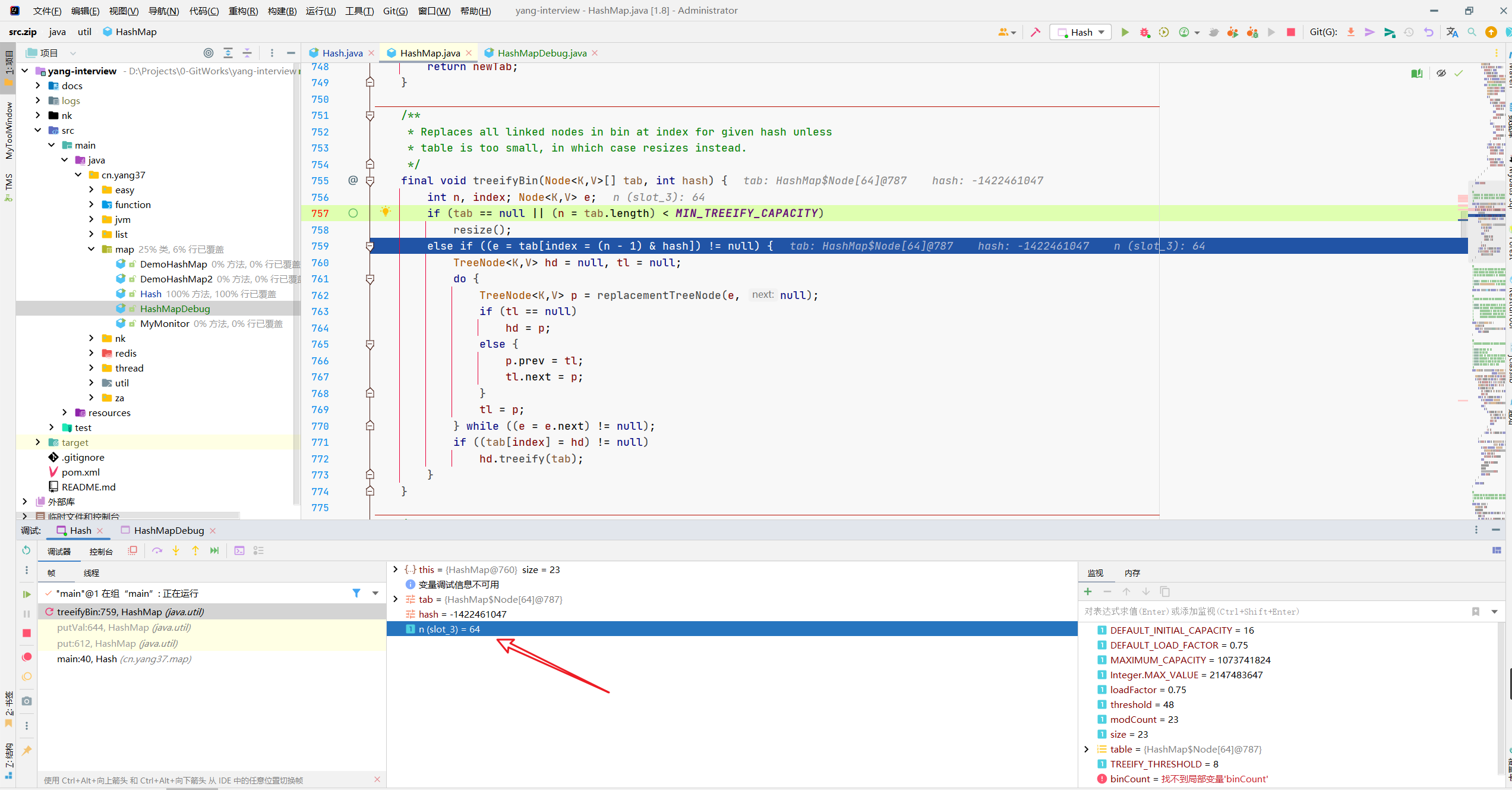Screen dimensions: 1512x790
Task: Collapse all project tree nodes icon
Action: click(x=247, y=53)
